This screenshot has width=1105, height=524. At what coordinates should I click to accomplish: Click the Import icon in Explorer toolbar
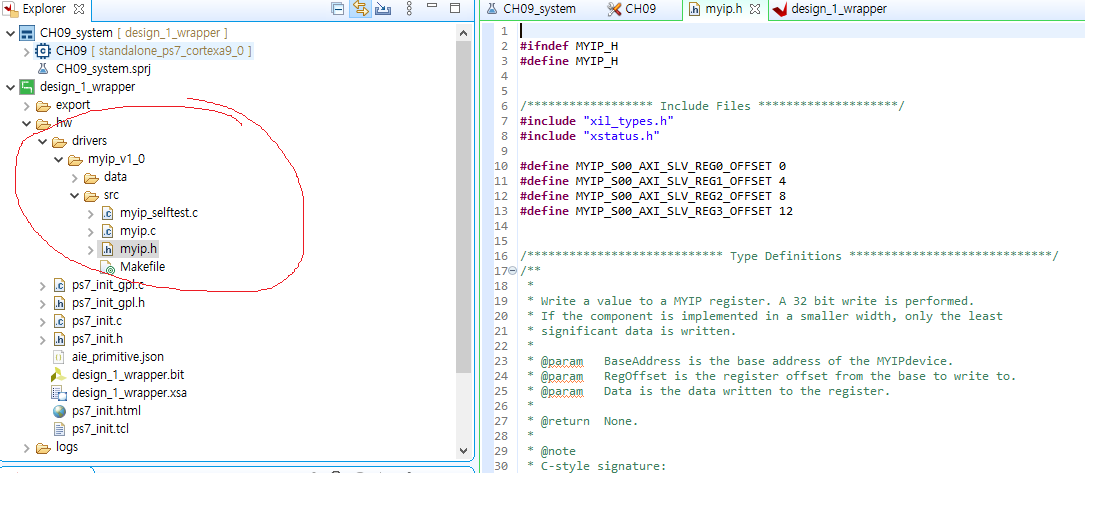383,9
